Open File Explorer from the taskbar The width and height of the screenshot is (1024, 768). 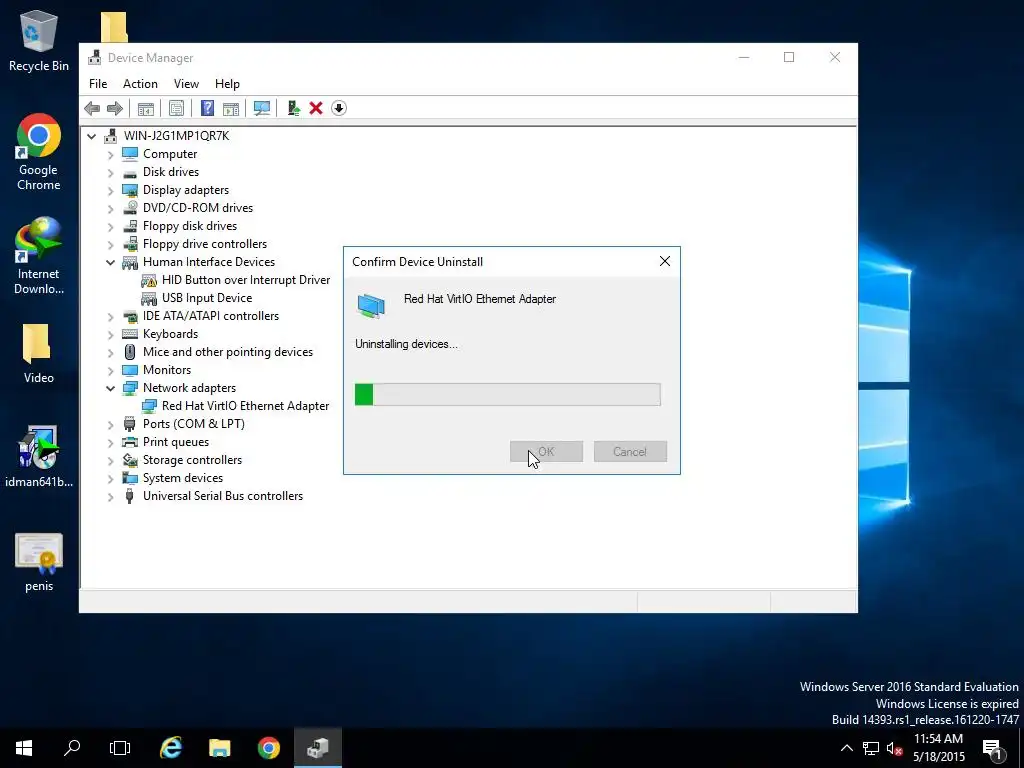pos(219,748)
